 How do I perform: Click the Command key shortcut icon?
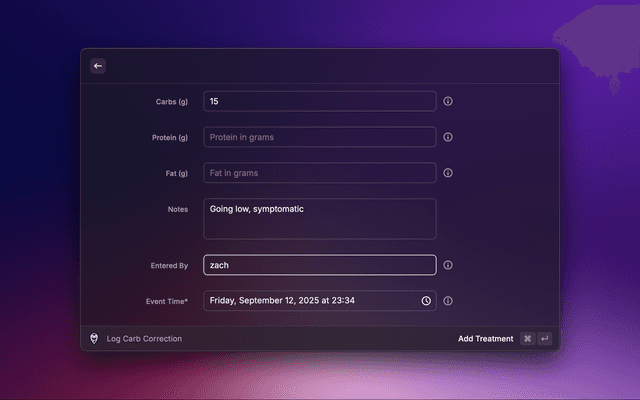(527, 339)
